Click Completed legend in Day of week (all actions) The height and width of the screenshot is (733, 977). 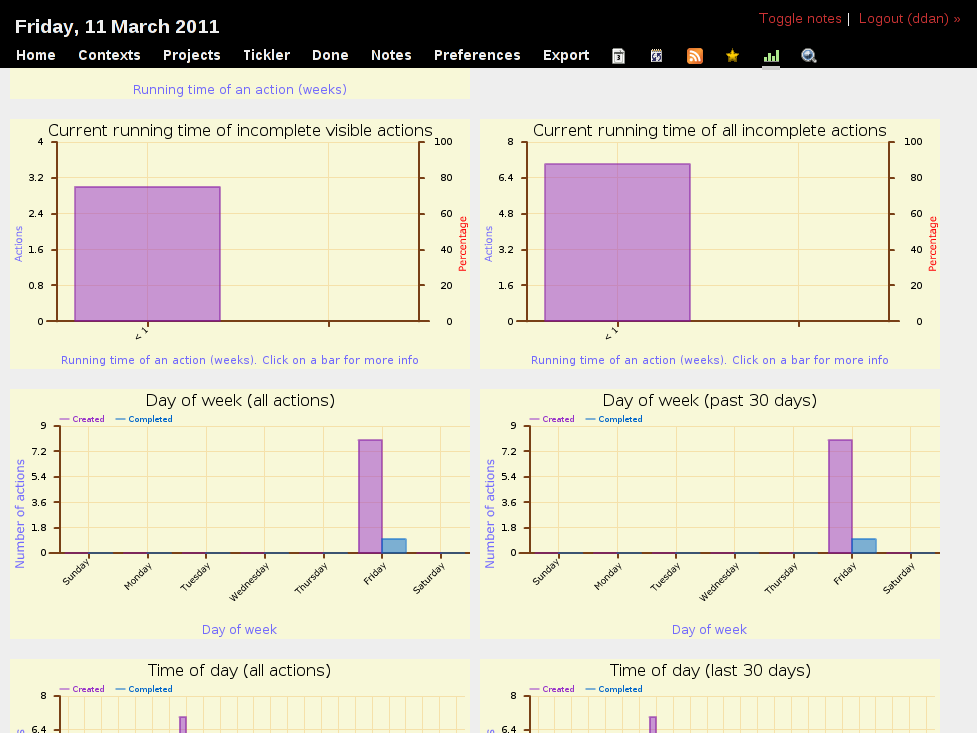pos(144,419)
